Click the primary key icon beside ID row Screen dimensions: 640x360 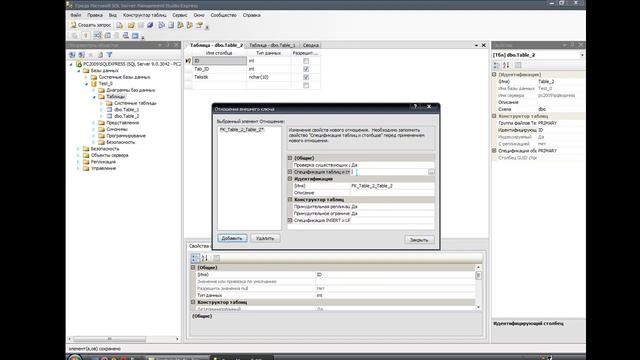pos(188,61)
